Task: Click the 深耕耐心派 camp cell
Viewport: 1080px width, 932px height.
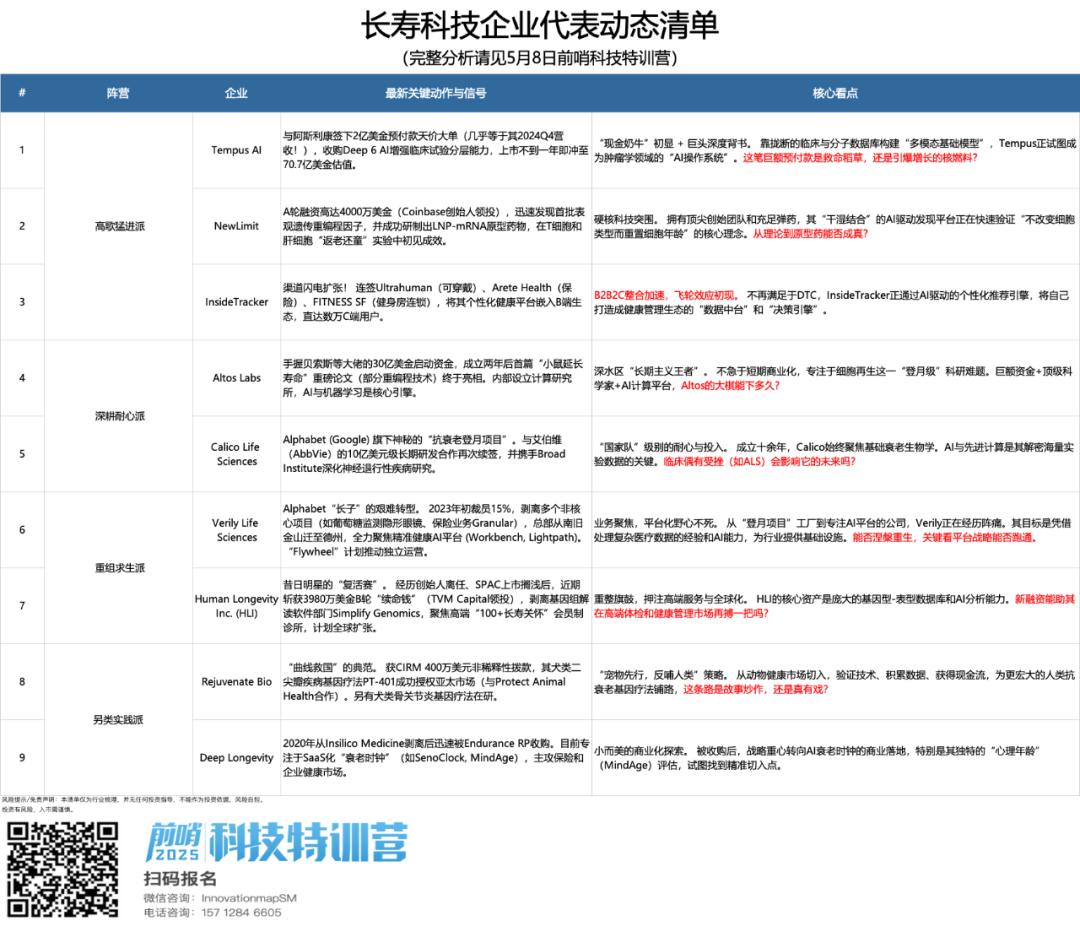Action: click(x=118, y=416)
